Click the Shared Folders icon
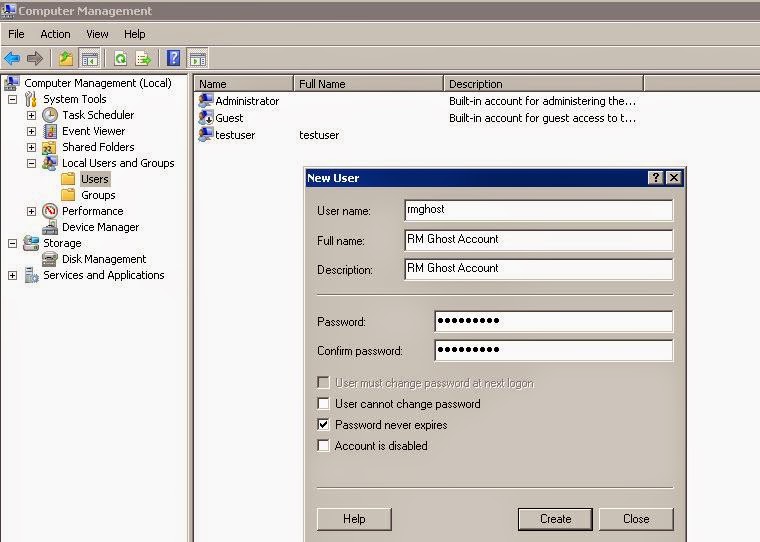This screenshot has height=542, width=760. [x=49, y=147]
